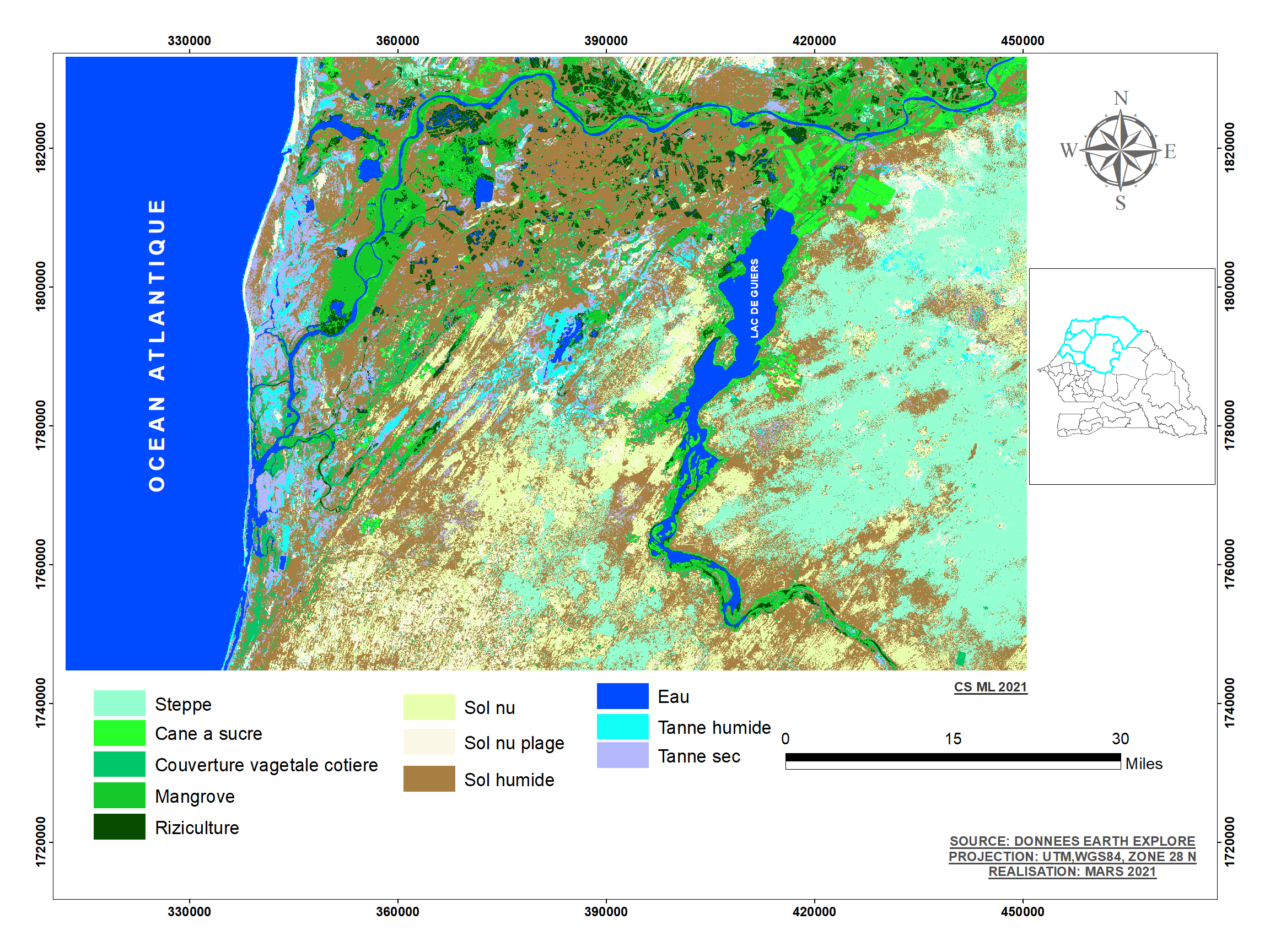Click the Tanne sec lavender swatch
1270x952 pixels.
click(x=622, y=755)
